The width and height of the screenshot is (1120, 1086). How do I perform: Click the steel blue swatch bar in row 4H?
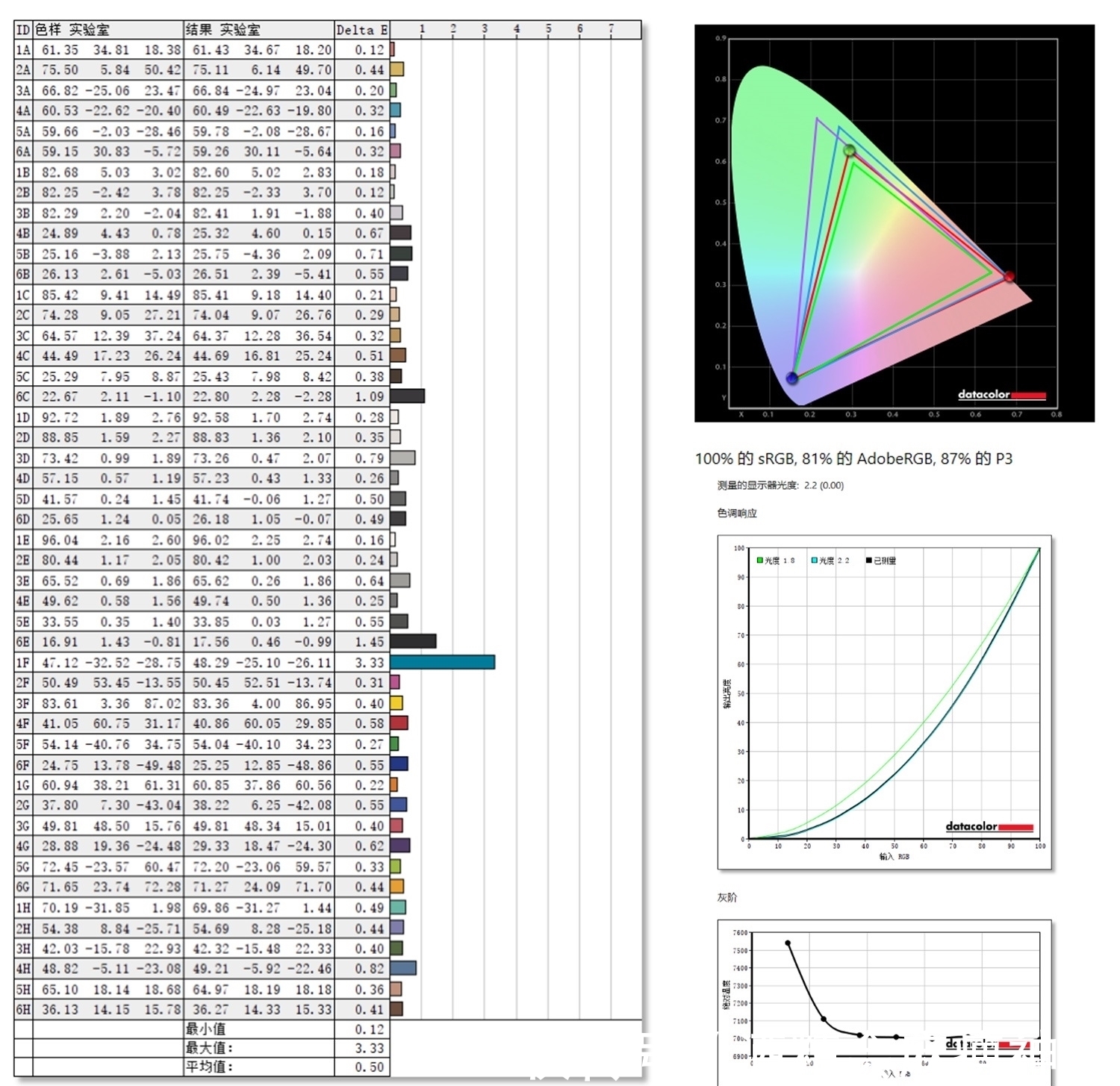(403, 969)
